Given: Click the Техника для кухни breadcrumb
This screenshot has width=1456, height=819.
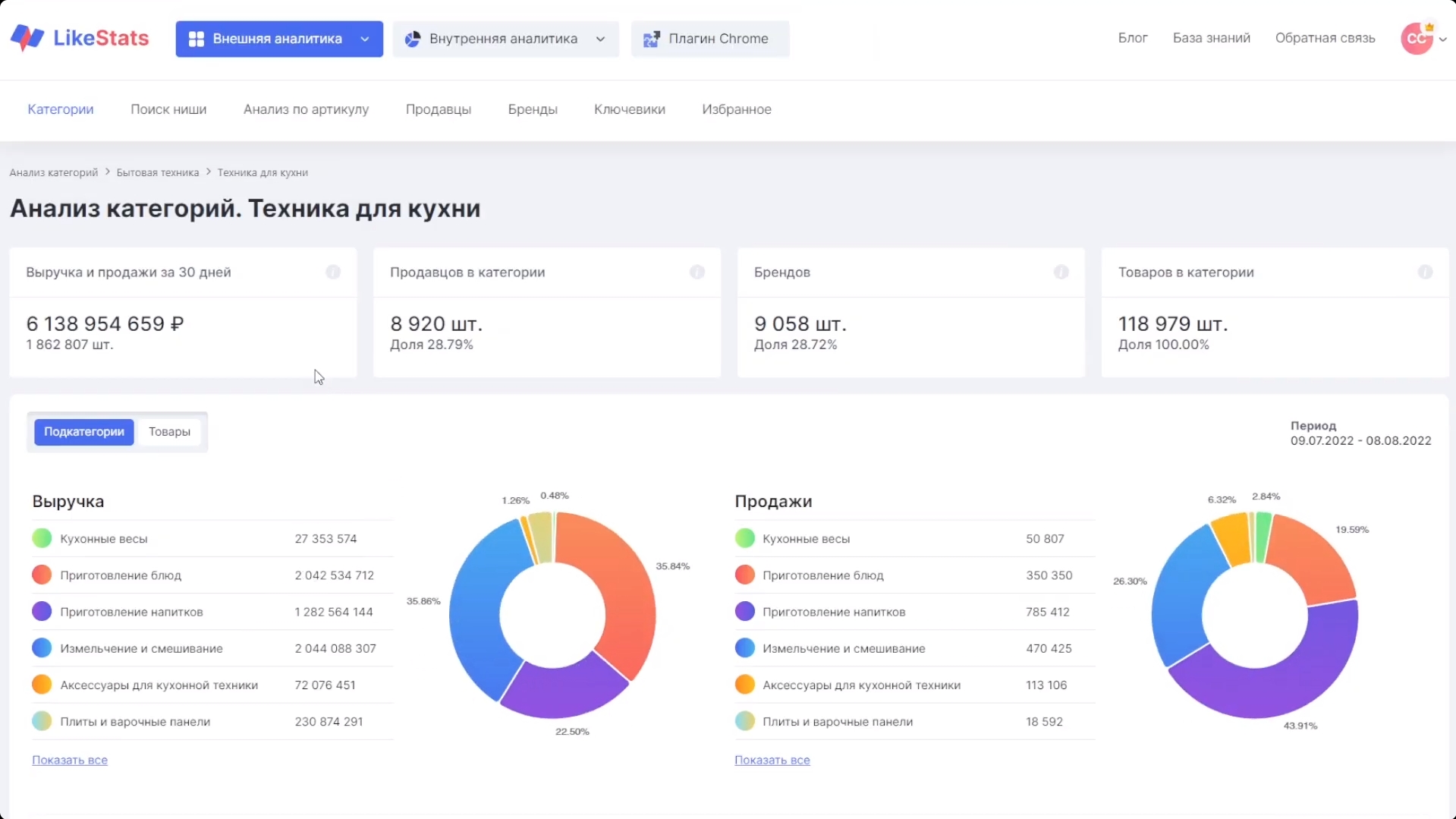Looking at the screenshot, I should pyautogui.click(x=263, y=172).
